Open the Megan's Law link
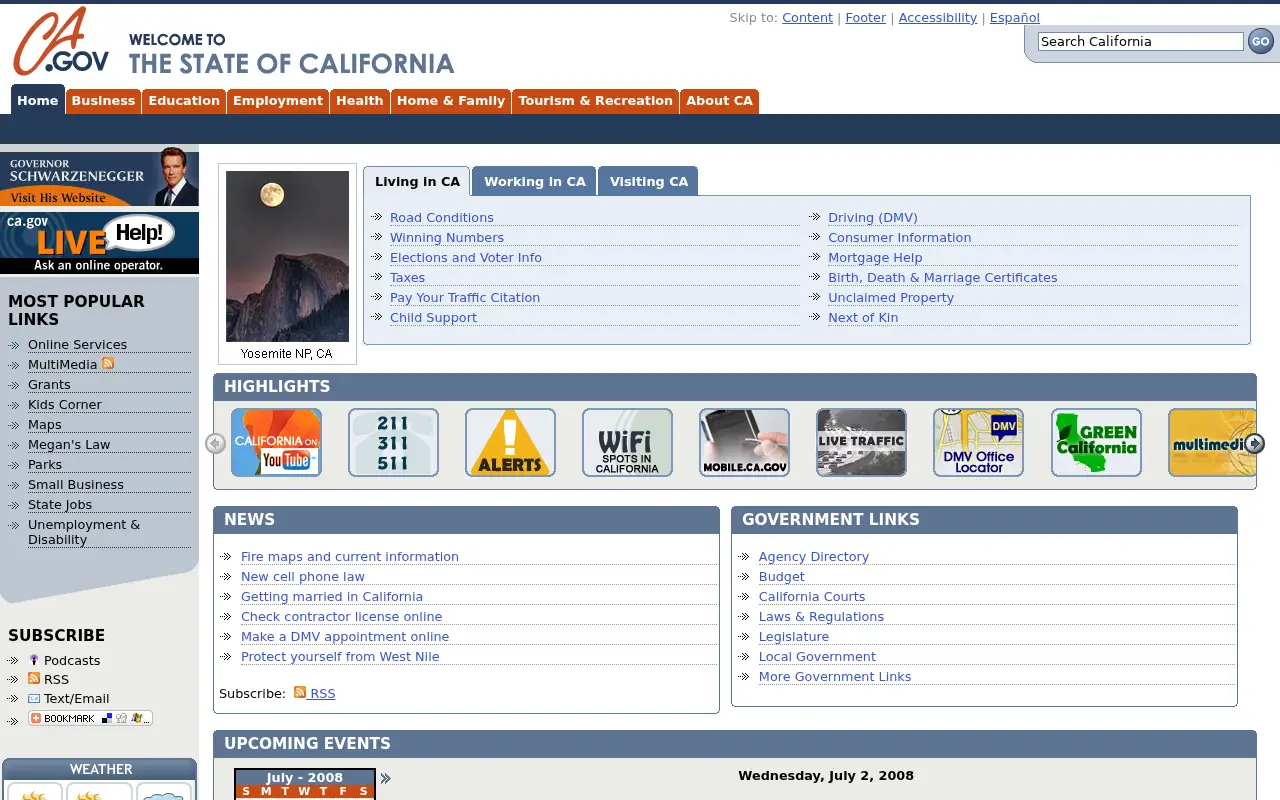The image size is (1280, 800). [x=69, y=444]
